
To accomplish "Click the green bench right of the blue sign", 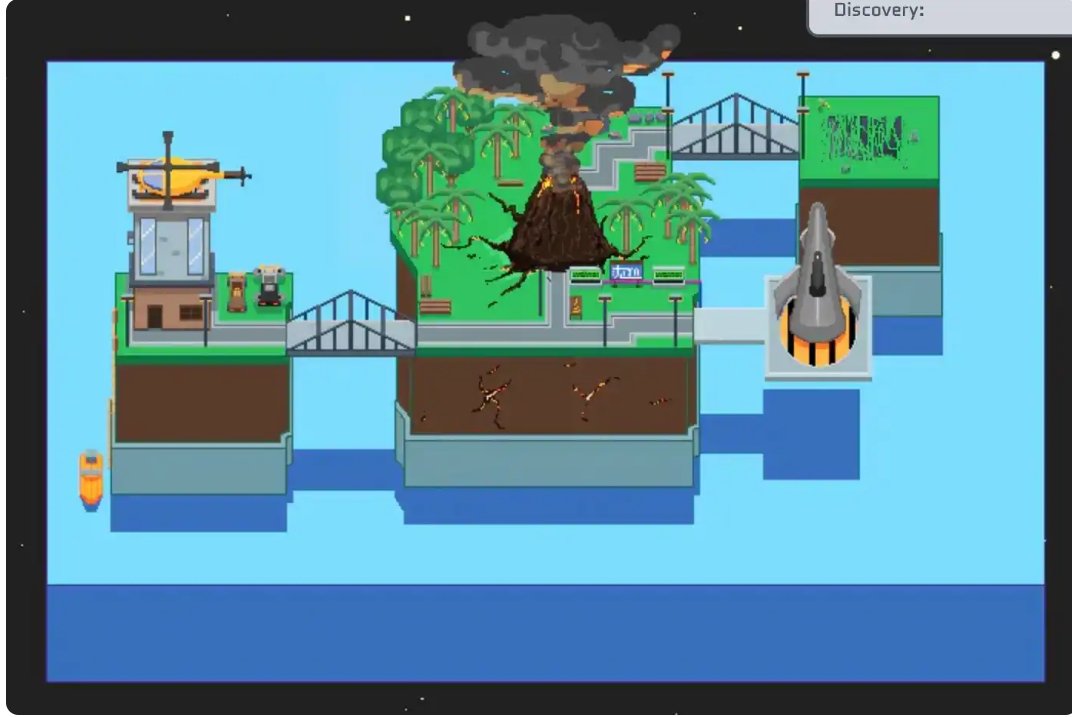I will 668,275.
